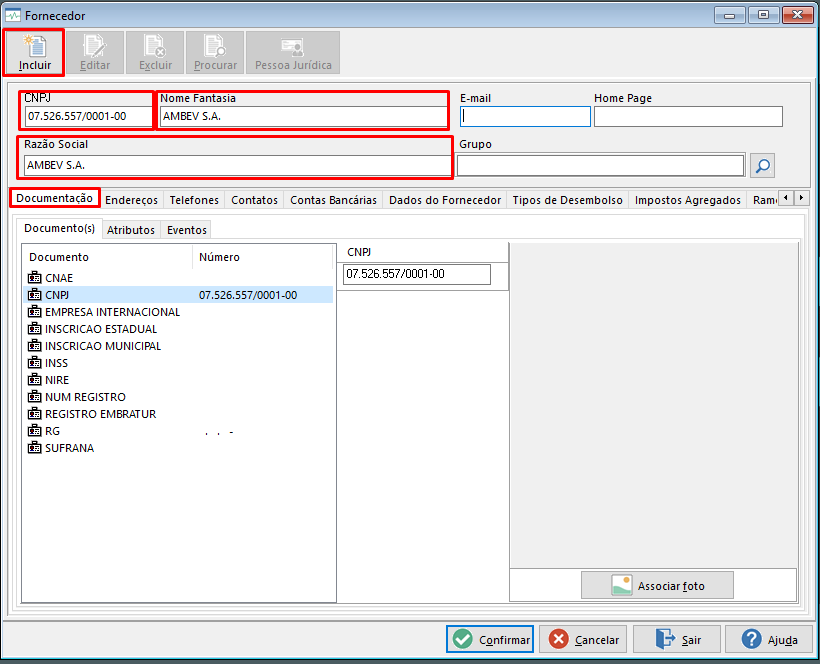Open the Contatos tab
Viewport: 820px width, 664px height.
click(x=255, y=200)
